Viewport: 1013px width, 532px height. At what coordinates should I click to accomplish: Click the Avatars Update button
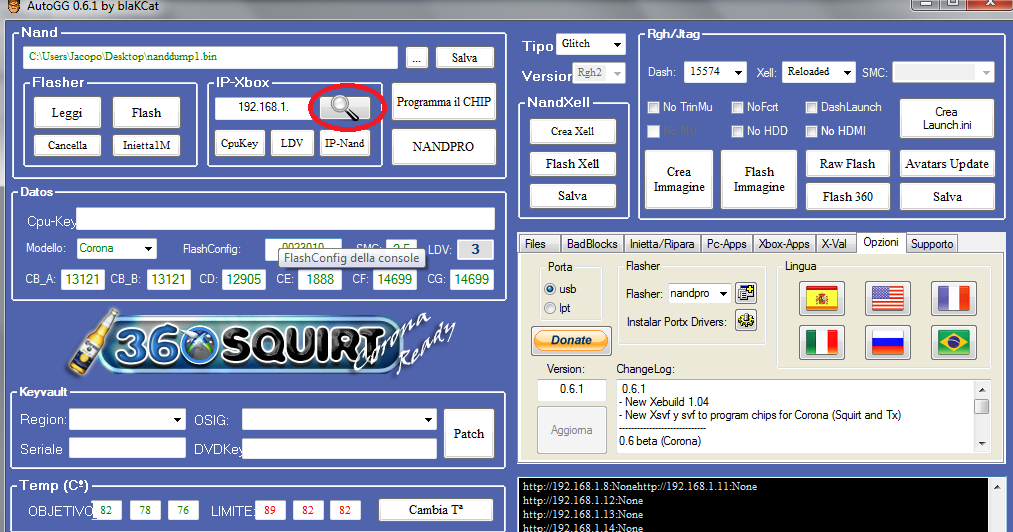click(x=946, y=164)
